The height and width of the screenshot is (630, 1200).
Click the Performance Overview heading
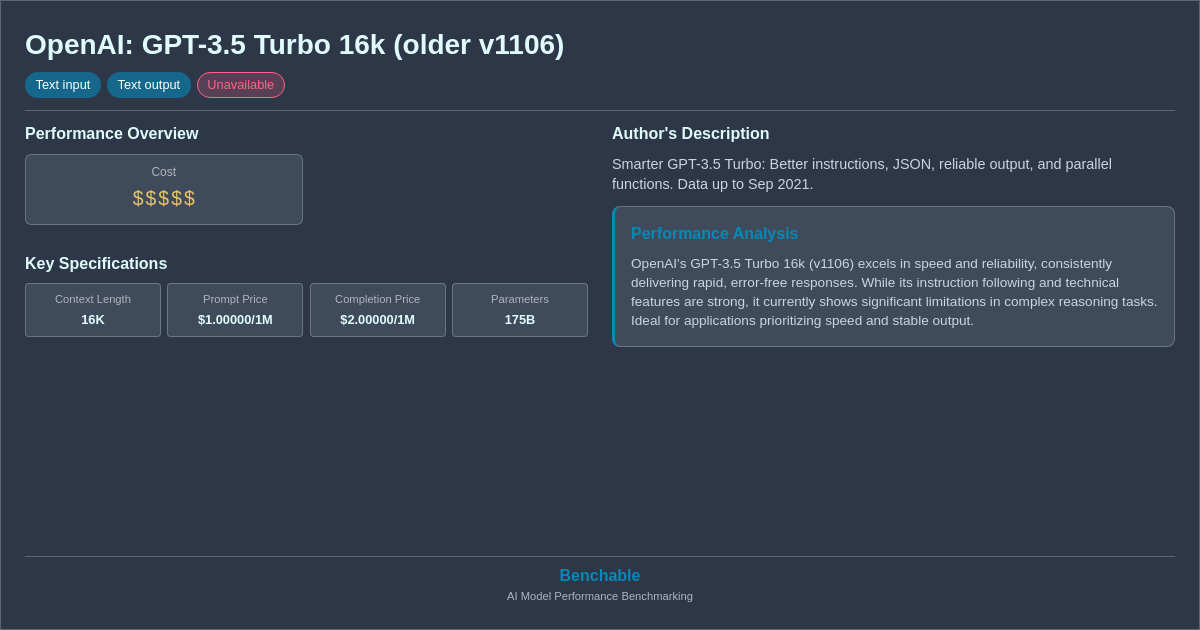pyautogui.click(x=111, y=133)
